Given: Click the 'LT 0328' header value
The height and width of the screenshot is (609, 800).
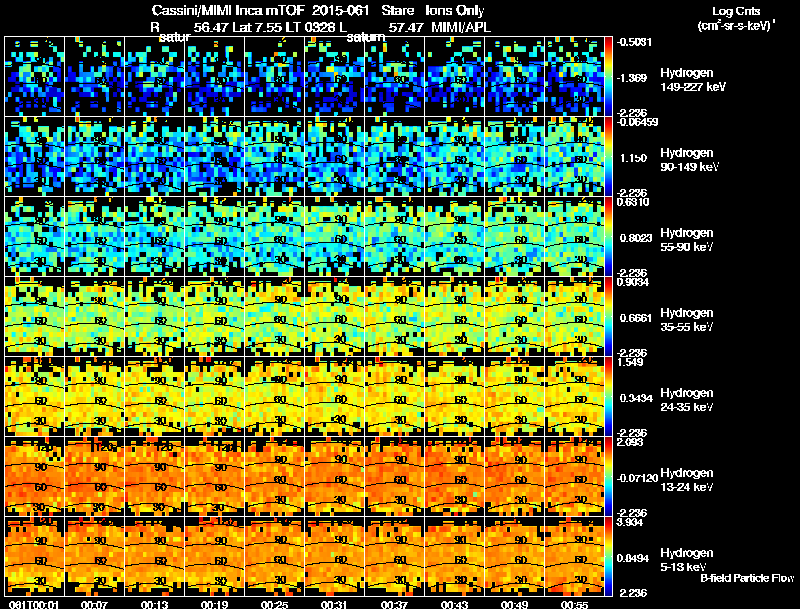Looking at the screenshot, I should click(310, 28).
